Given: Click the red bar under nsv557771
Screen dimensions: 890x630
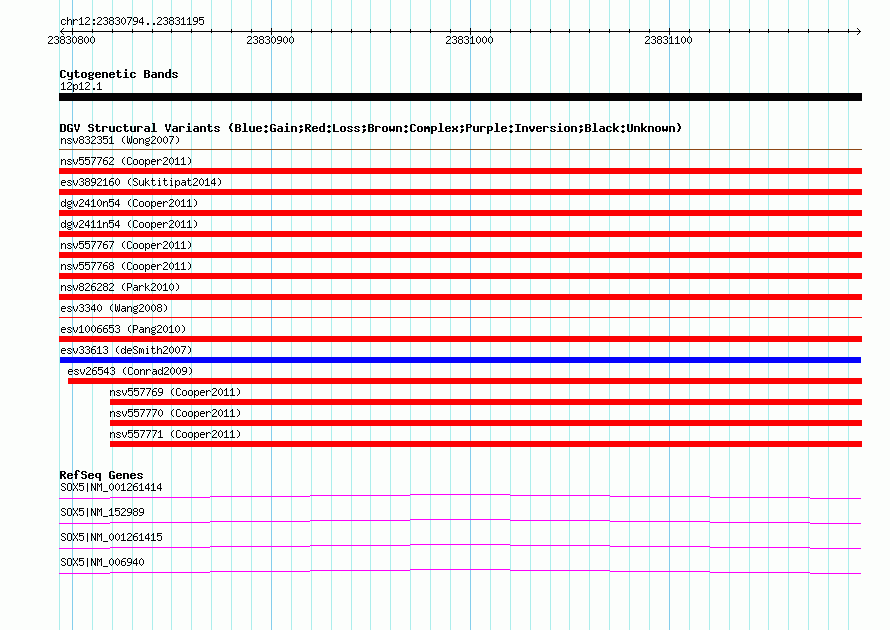Looking at the screenshot, I should click(486, 444).
